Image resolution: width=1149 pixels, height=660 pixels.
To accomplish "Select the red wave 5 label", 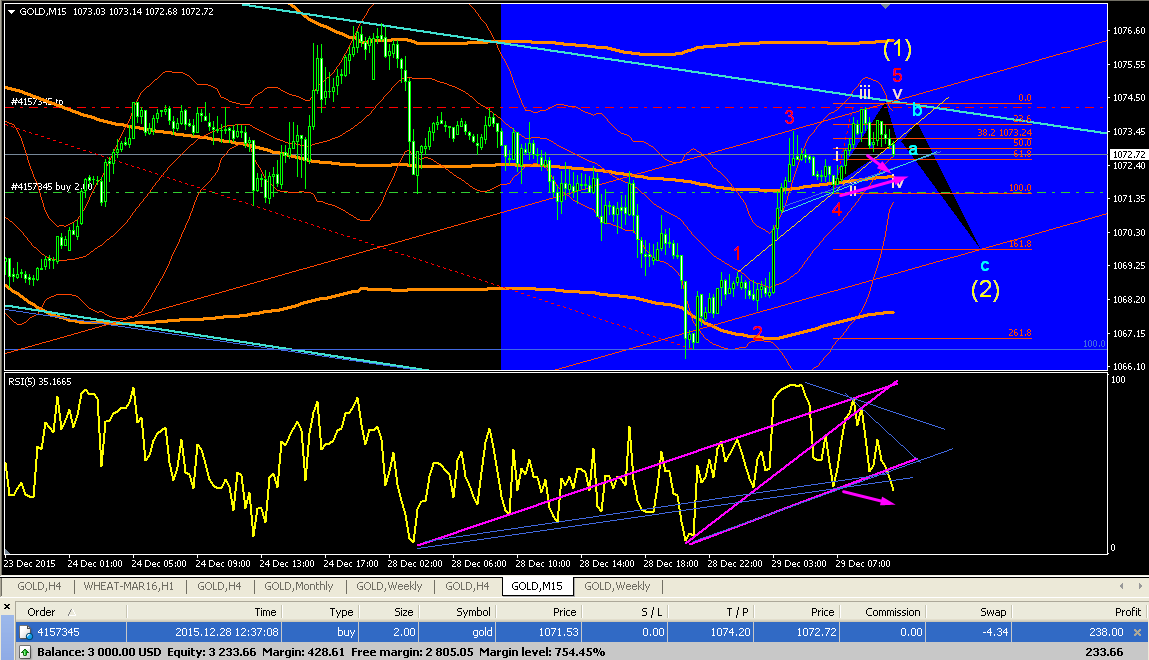I will click(x=897, y=75).
